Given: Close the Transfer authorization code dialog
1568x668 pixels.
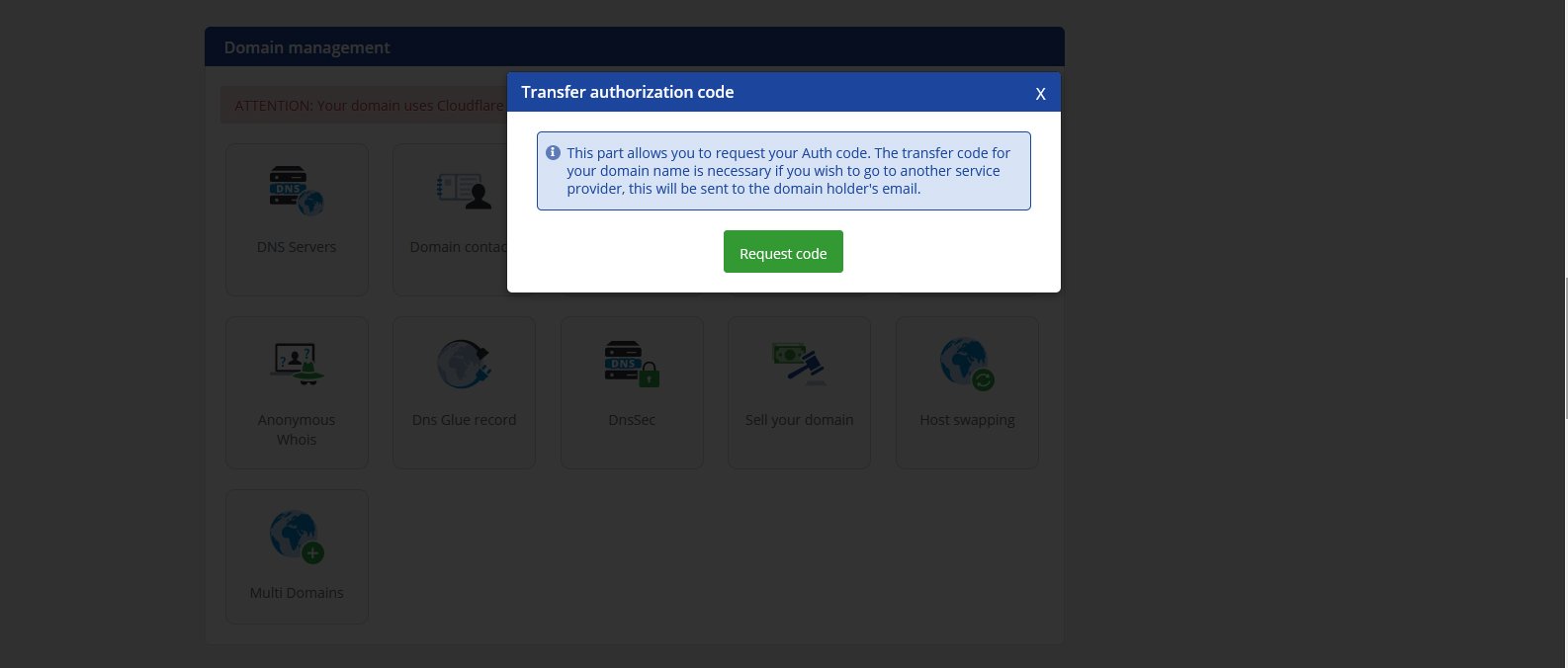Looking at the screenshot, I should coord(1040,93).
